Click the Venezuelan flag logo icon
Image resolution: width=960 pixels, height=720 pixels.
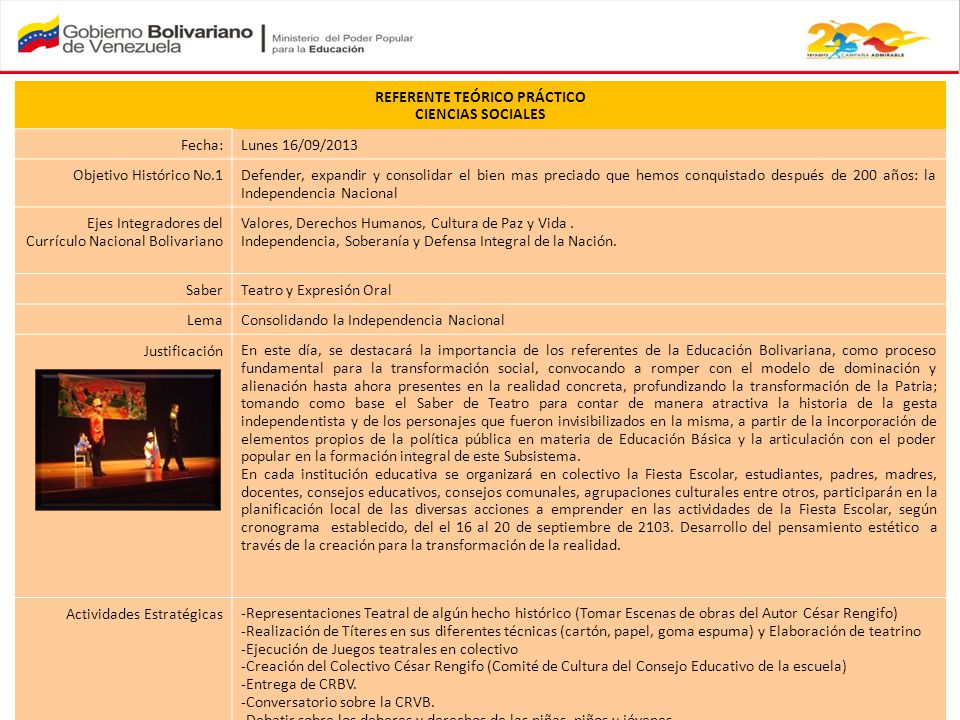pyautogui.click(x=38, y=35)
